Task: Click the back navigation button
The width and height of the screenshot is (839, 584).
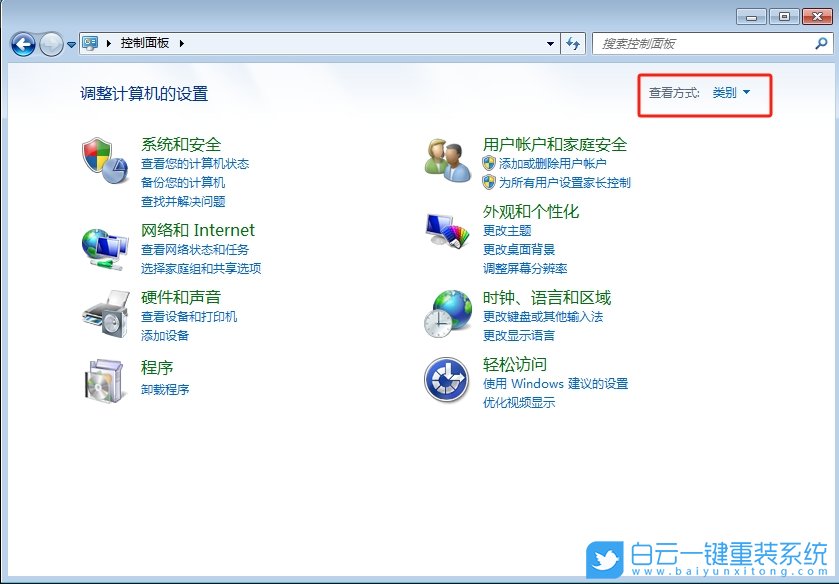Action: tap(22, 44)
